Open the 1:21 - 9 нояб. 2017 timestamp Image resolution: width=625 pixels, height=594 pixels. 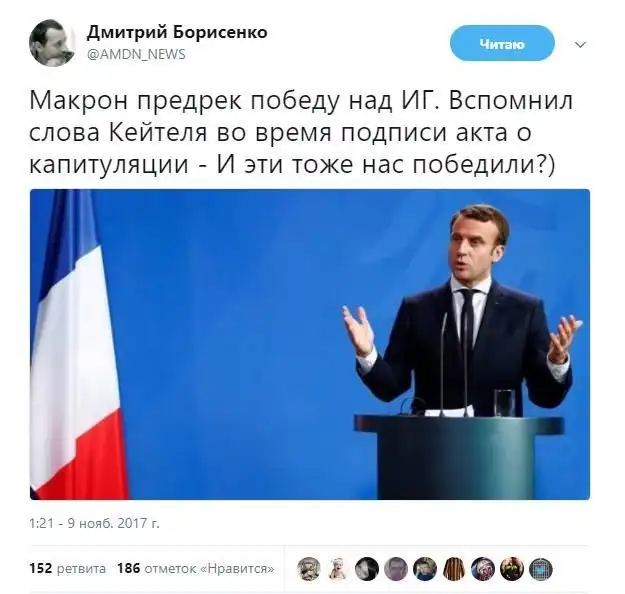coord(94,523)
